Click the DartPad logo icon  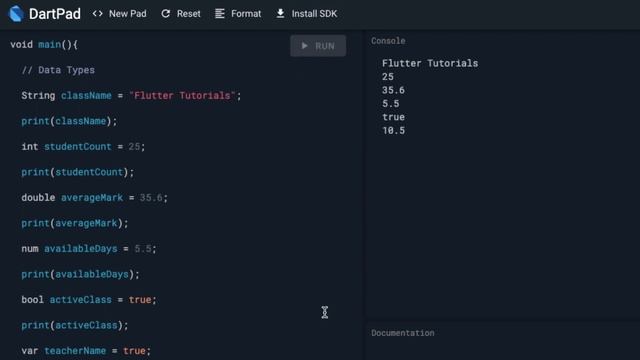tap(16, 14)
